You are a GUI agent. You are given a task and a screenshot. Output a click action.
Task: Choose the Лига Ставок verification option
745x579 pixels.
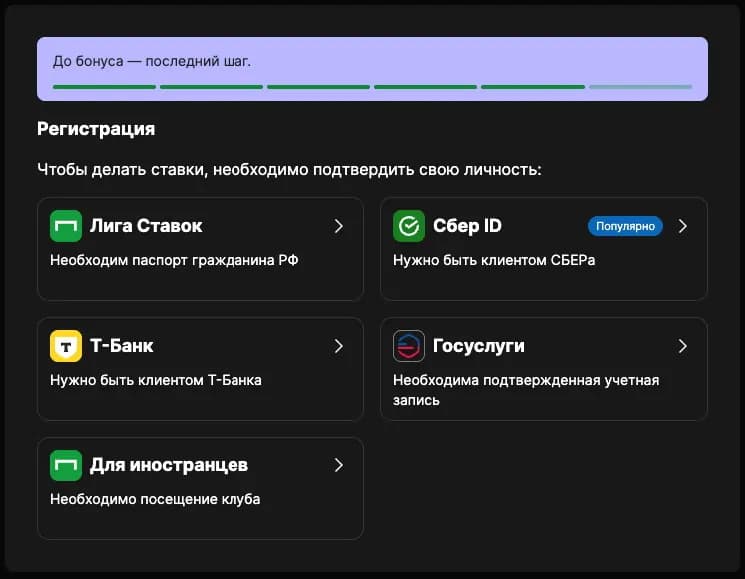pyautogui.click(x=201, y=249)
